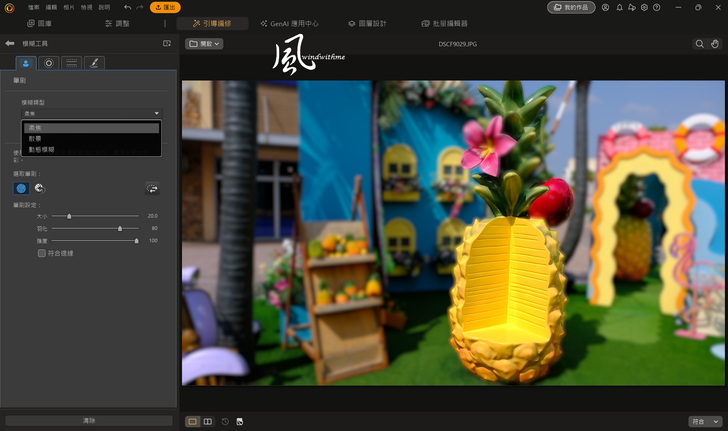
Task: Select the person mask blur tool tab
Action: [x=26, y=62]
